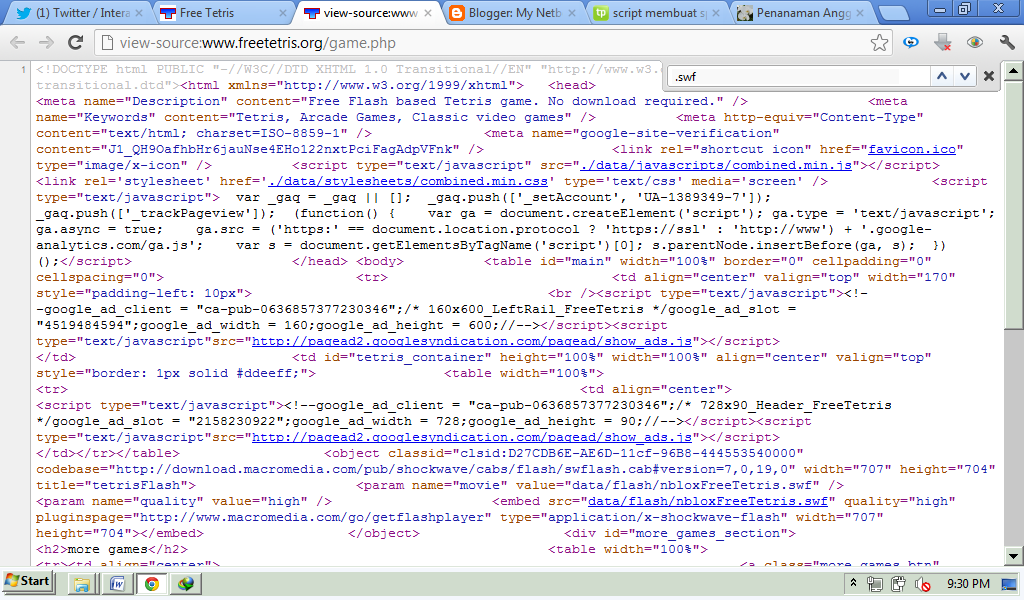Click the show desktop tray icon
This screenshot has height=600, width=1024.
pyautogui.click(x=1010, y=584)
